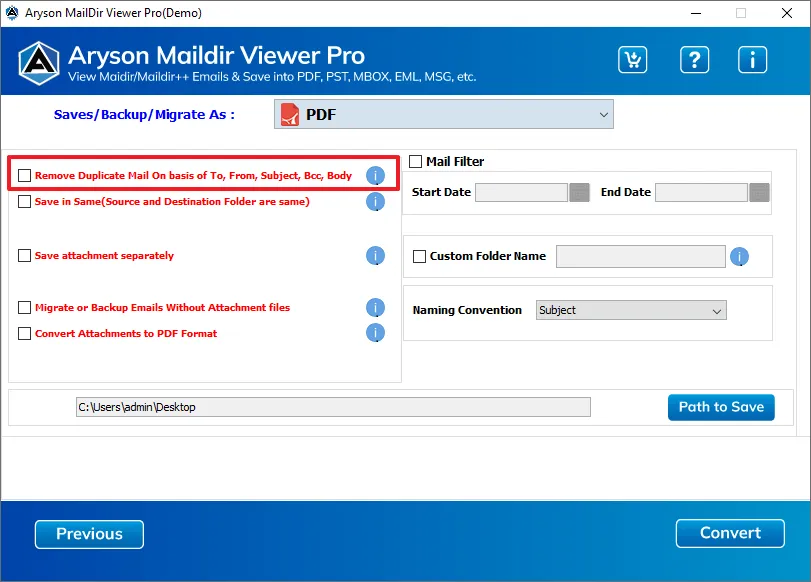811x582 pixels.
Task: Show info for Save in Same option
Action: (376, 202)
